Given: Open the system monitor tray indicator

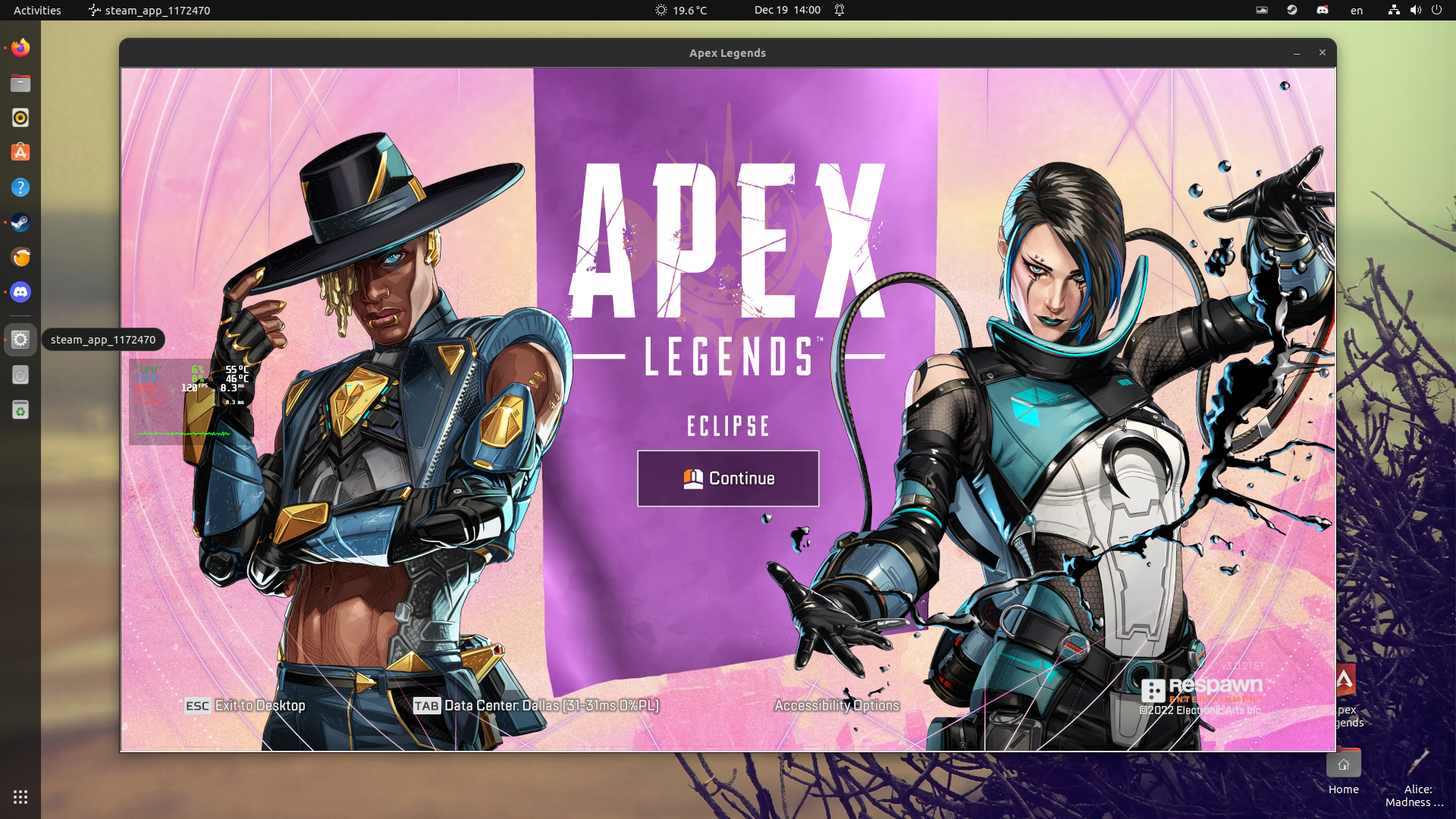Looking at the screenshot, I should [x=1262, y=10].
